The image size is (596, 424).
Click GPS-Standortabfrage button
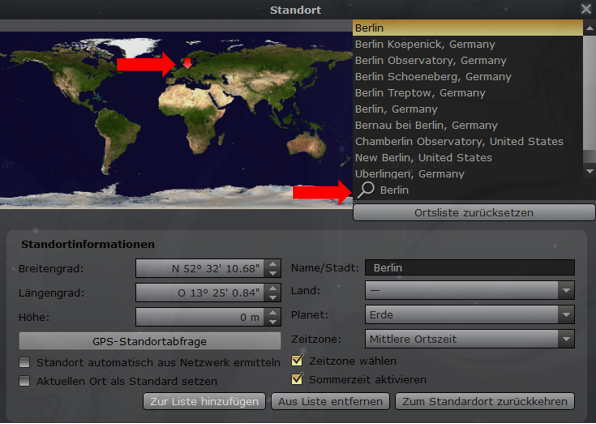(x=150, y=341)
